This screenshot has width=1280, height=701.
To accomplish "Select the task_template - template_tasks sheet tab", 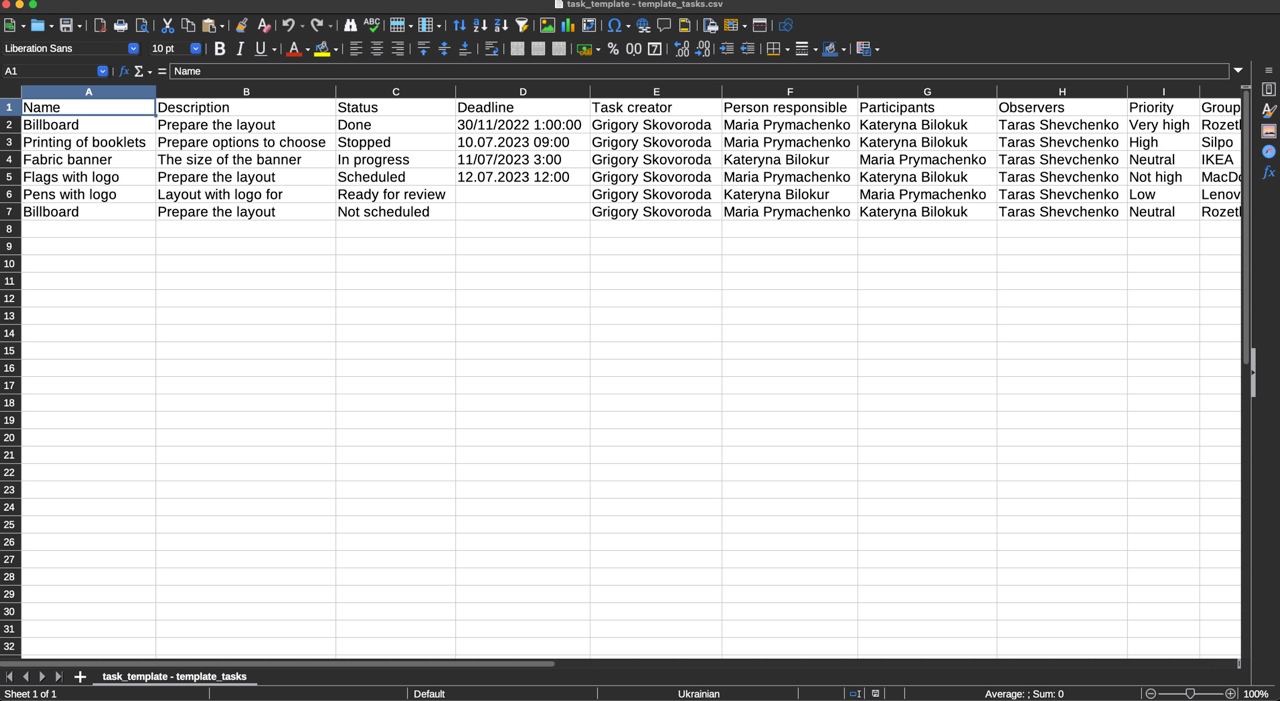I will pos(174,677).
